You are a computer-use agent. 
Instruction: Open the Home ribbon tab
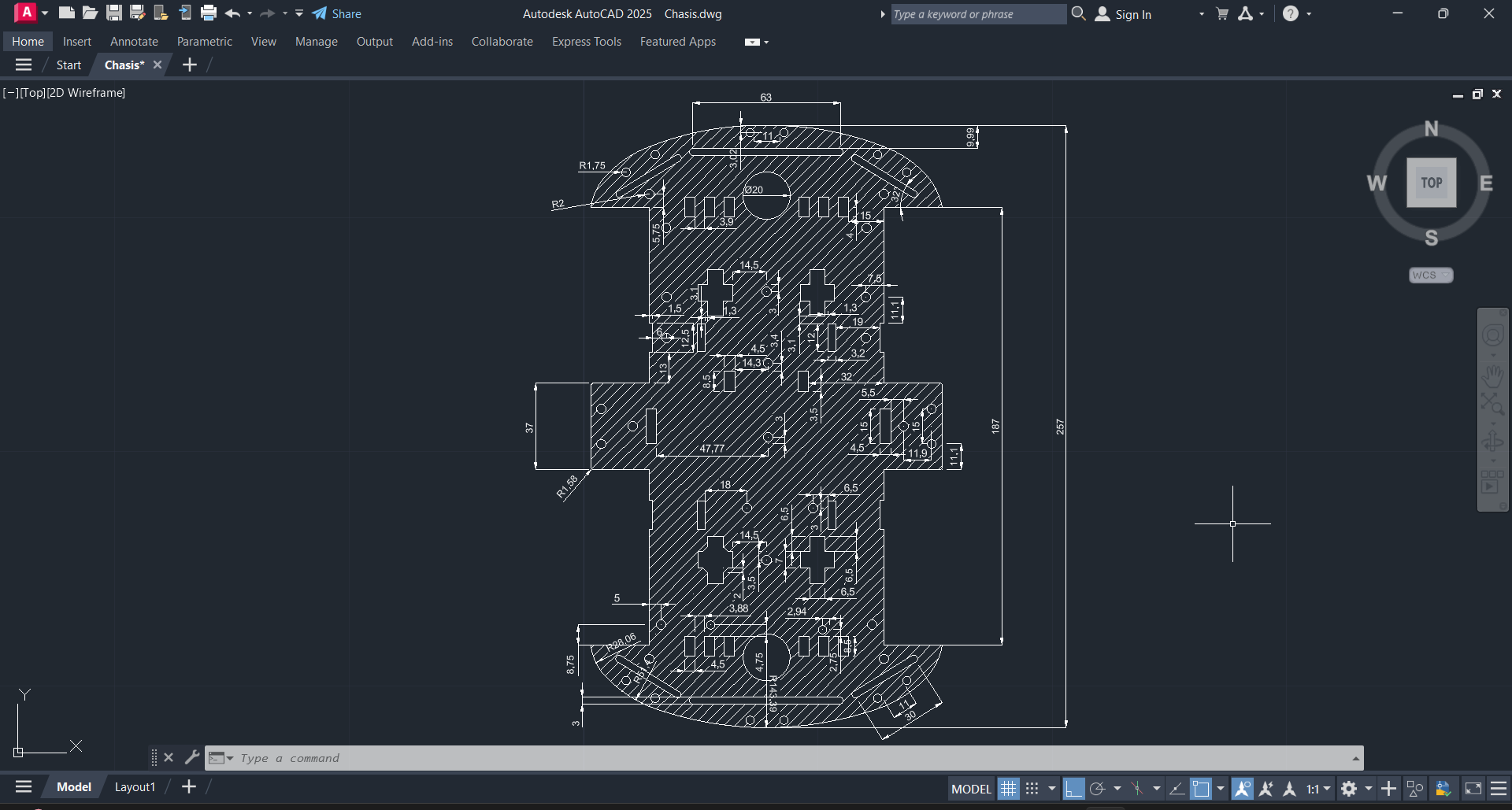coord(28,42)
